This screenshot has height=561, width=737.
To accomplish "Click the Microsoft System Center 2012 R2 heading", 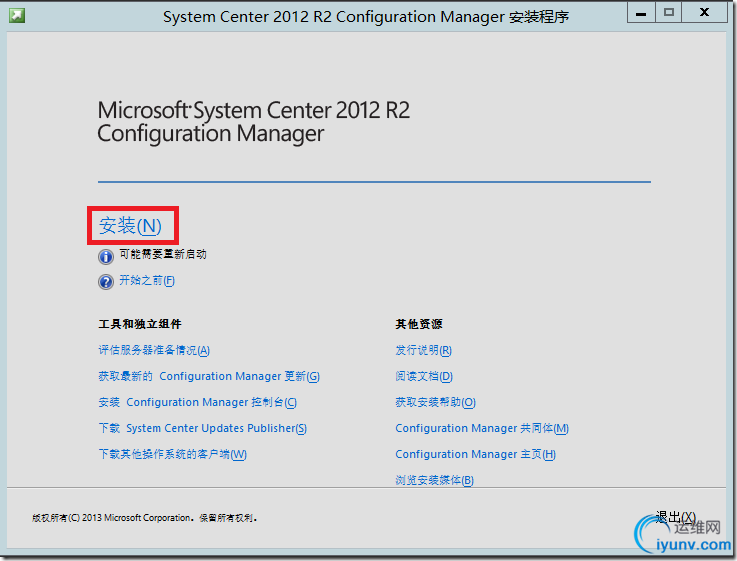I will (x=253, y=122).
